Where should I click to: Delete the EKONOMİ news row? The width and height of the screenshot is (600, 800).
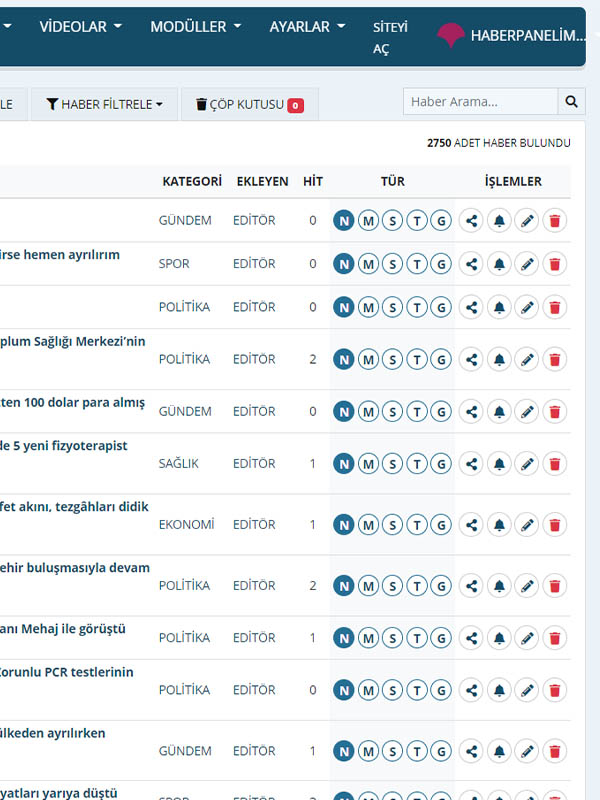[x=555, y=524]
